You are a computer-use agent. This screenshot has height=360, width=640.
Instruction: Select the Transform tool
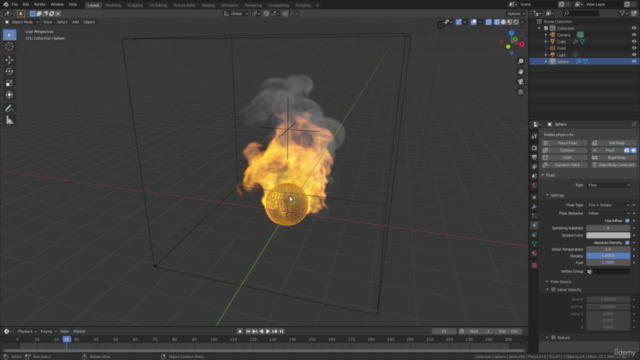9,95
